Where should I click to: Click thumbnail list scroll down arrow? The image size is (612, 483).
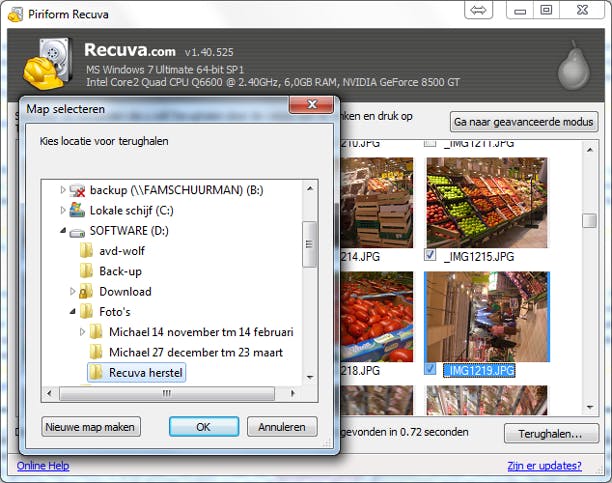(x=590, y=407)
